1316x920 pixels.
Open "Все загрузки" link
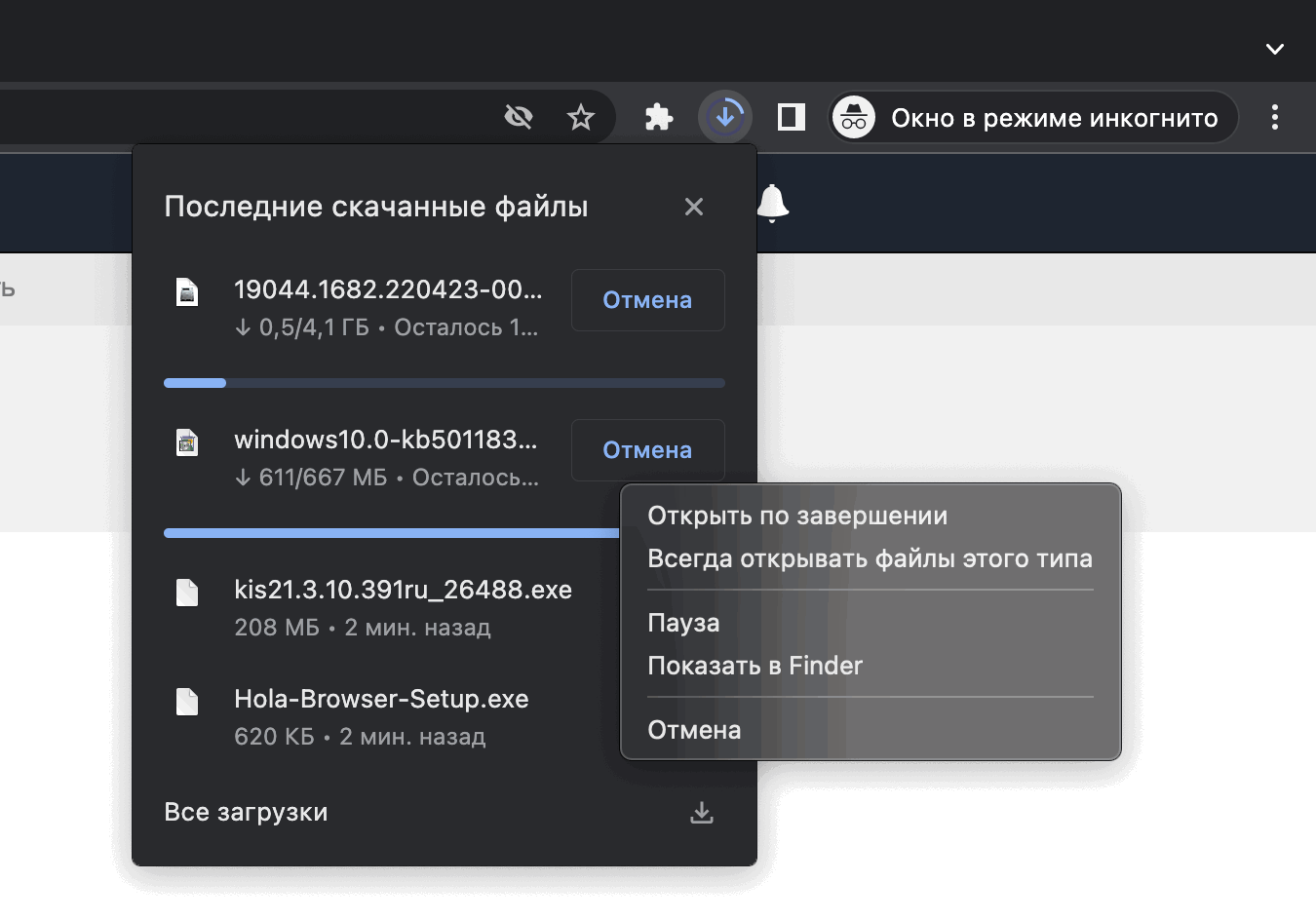[x=246, y=812]
